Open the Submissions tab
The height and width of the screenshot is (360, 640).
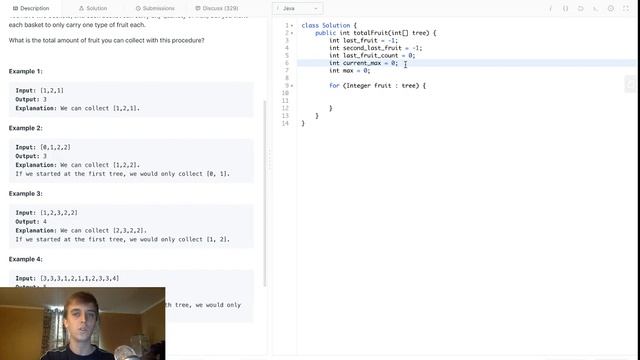[155, 8]
